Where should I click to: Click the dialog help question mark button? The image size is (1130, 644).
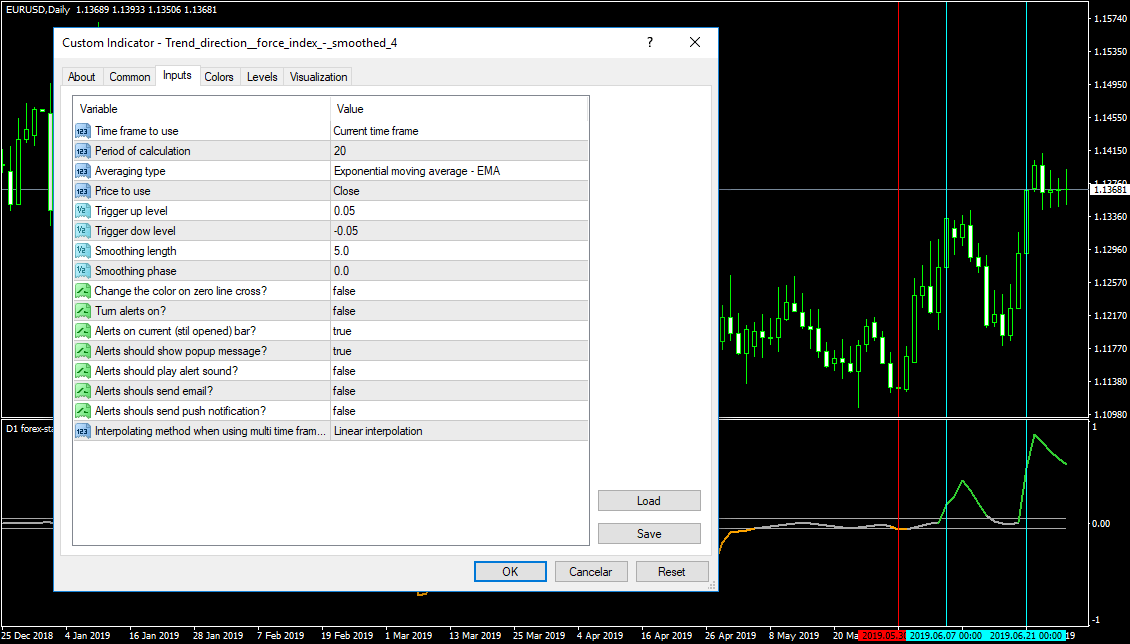pyautogui.click(x=650, y=43)
